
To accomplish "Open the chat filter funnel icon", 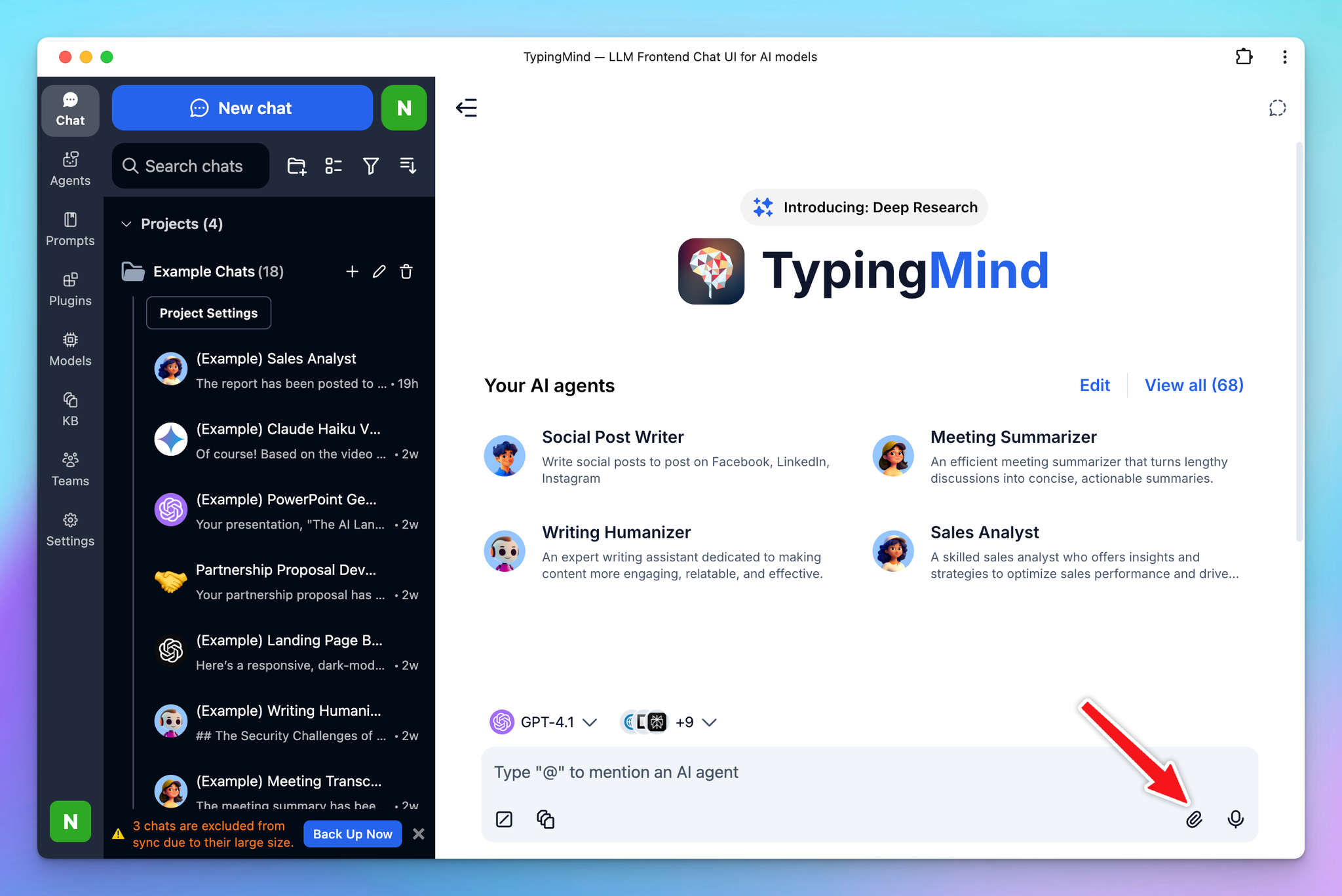I will (x=371, y=166).
